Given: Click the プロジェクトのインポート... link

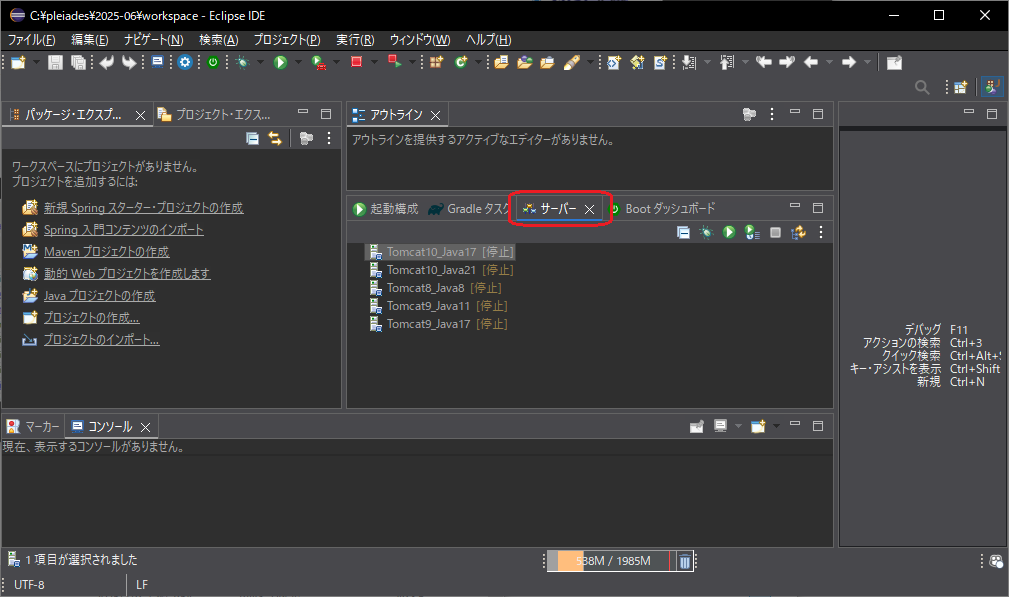Looking at the screenshot, I should [101, 340].
